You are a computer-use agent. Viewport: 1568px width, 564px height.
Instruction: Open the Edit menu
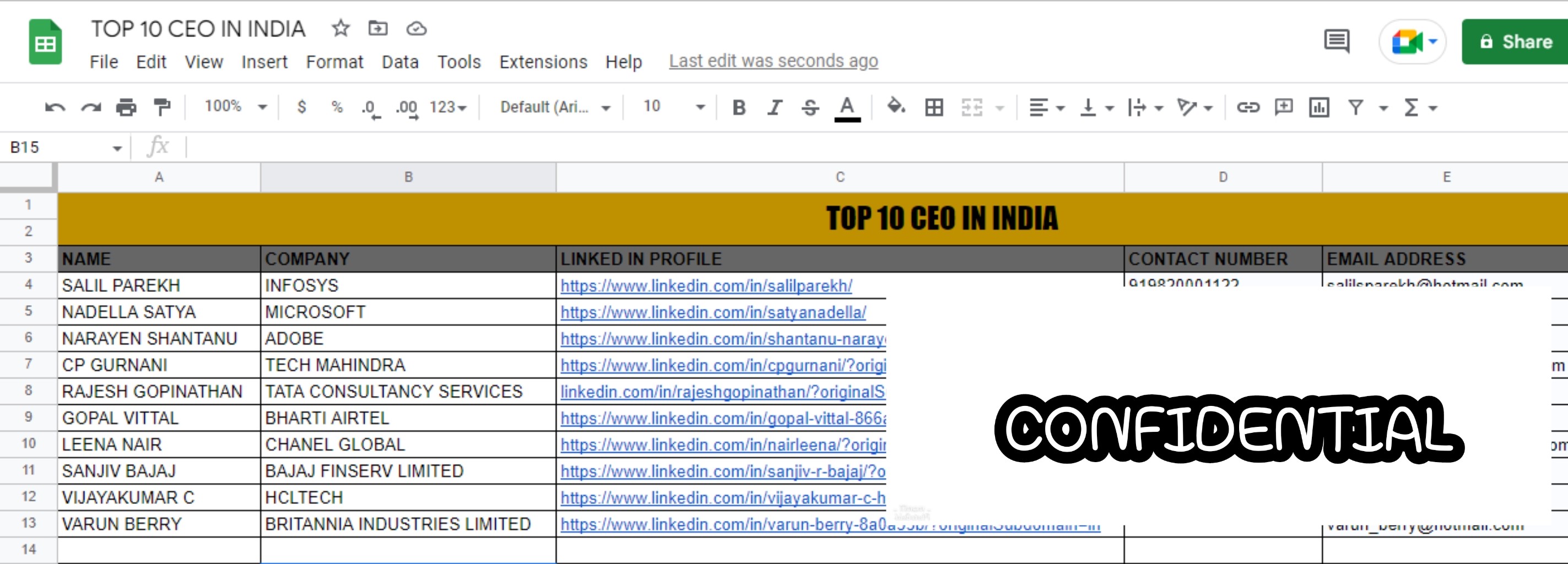tap(151, 62)
